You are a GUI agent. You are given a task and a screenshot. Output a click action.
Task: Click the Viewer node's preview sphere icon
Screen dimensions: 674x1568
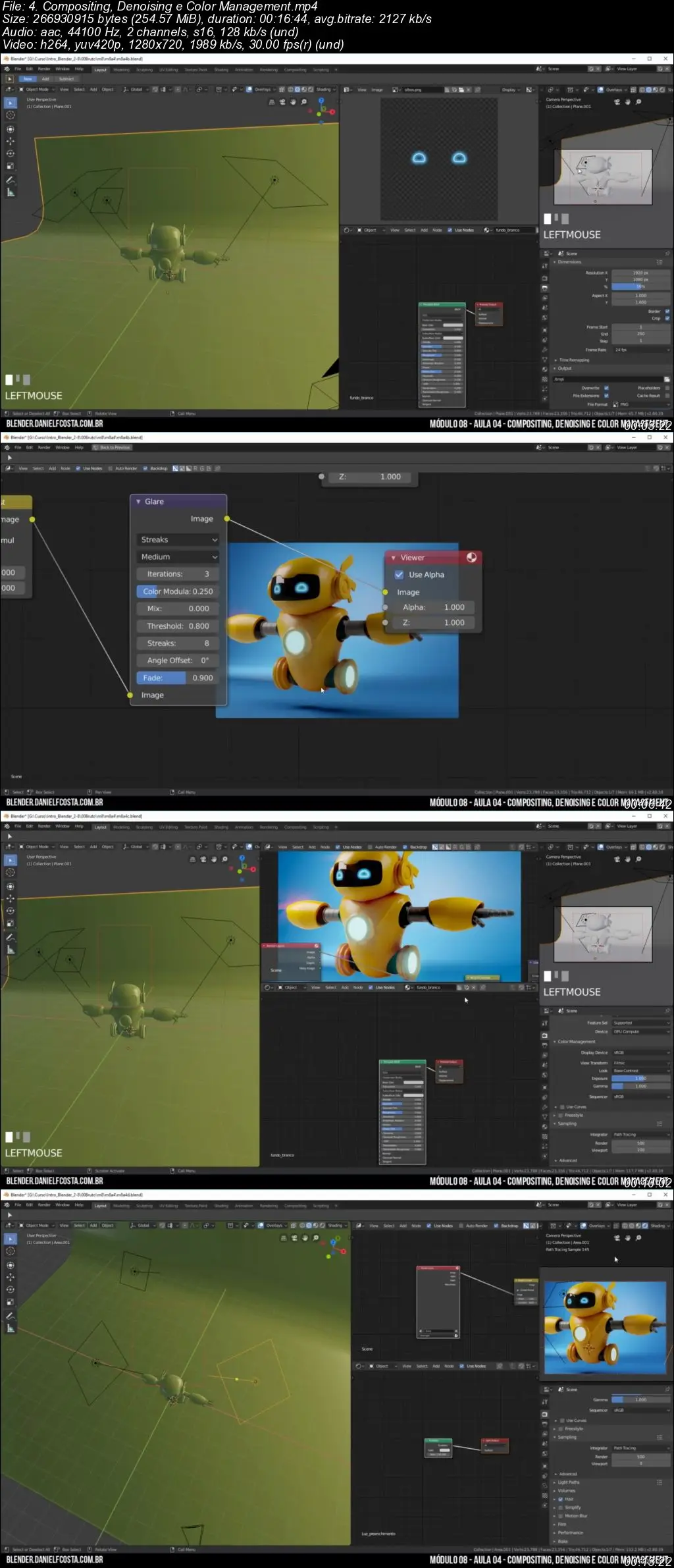pyautogui.click(x=472, y=557)
